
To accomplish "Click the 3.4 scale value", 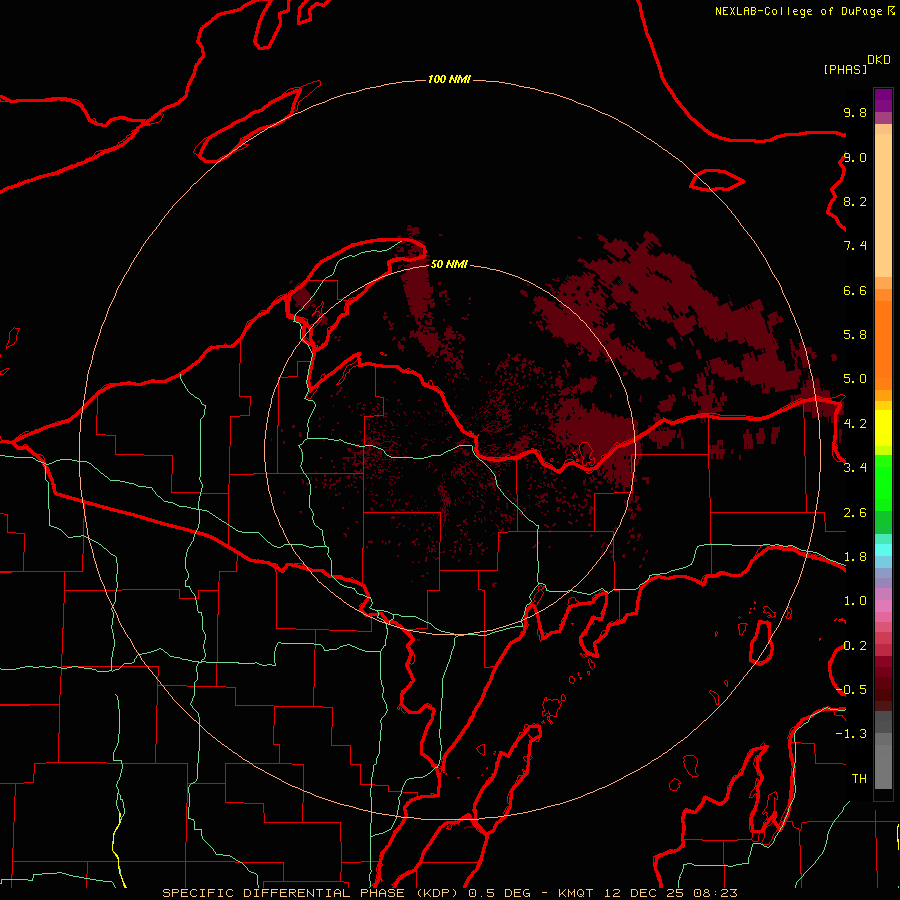I will (x=855, y=468).
